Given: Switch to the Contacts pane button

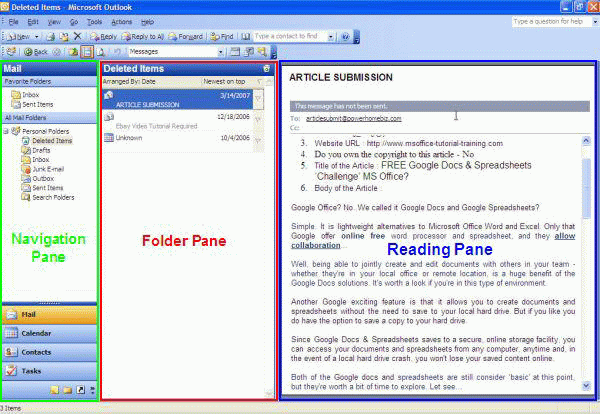Looking at the screenshot, I should tap(49, 352).
